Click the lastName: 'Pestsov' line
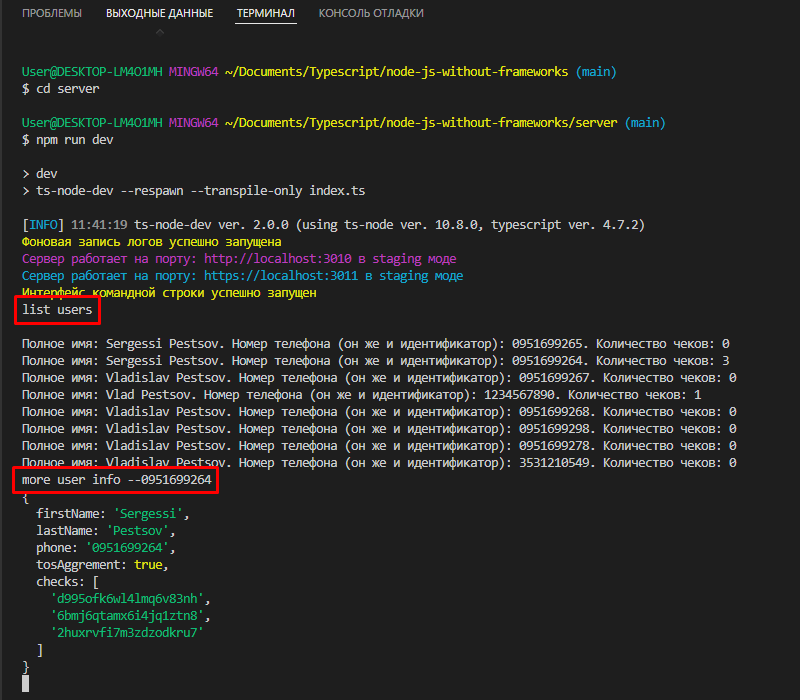800x700 pixels. (106, 531)
